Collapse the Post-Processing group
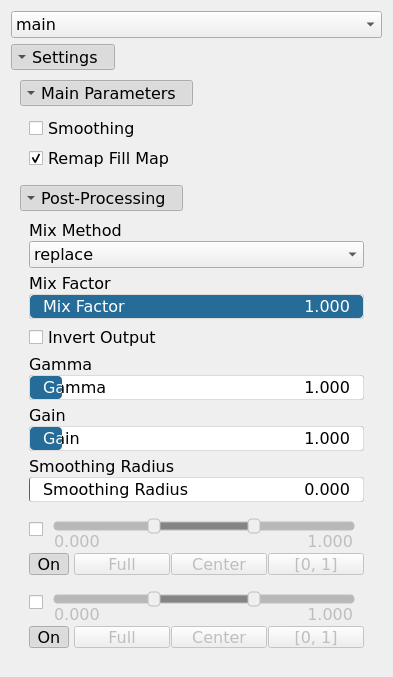The image size is (393, 677). tap(101, 198)
